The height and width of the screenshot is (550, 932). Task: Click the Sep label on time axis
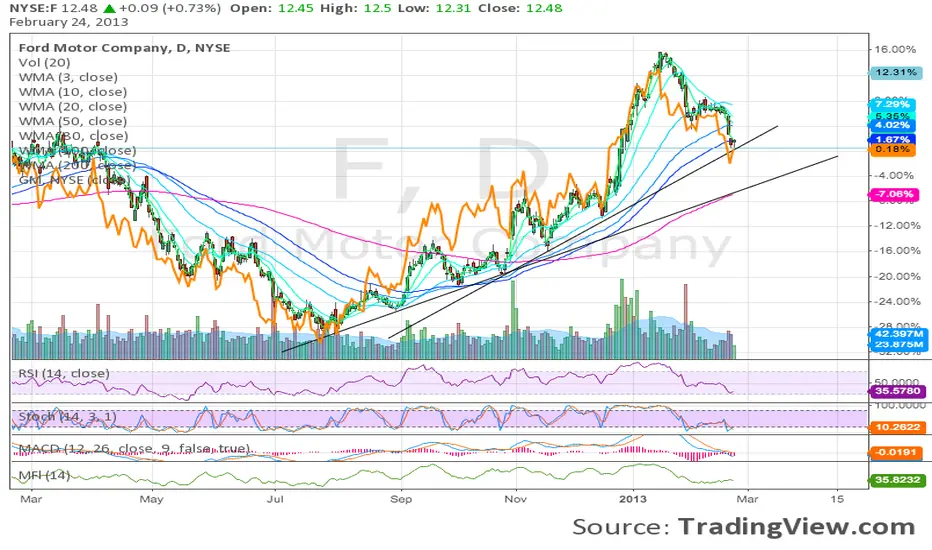tap(401, 499)
